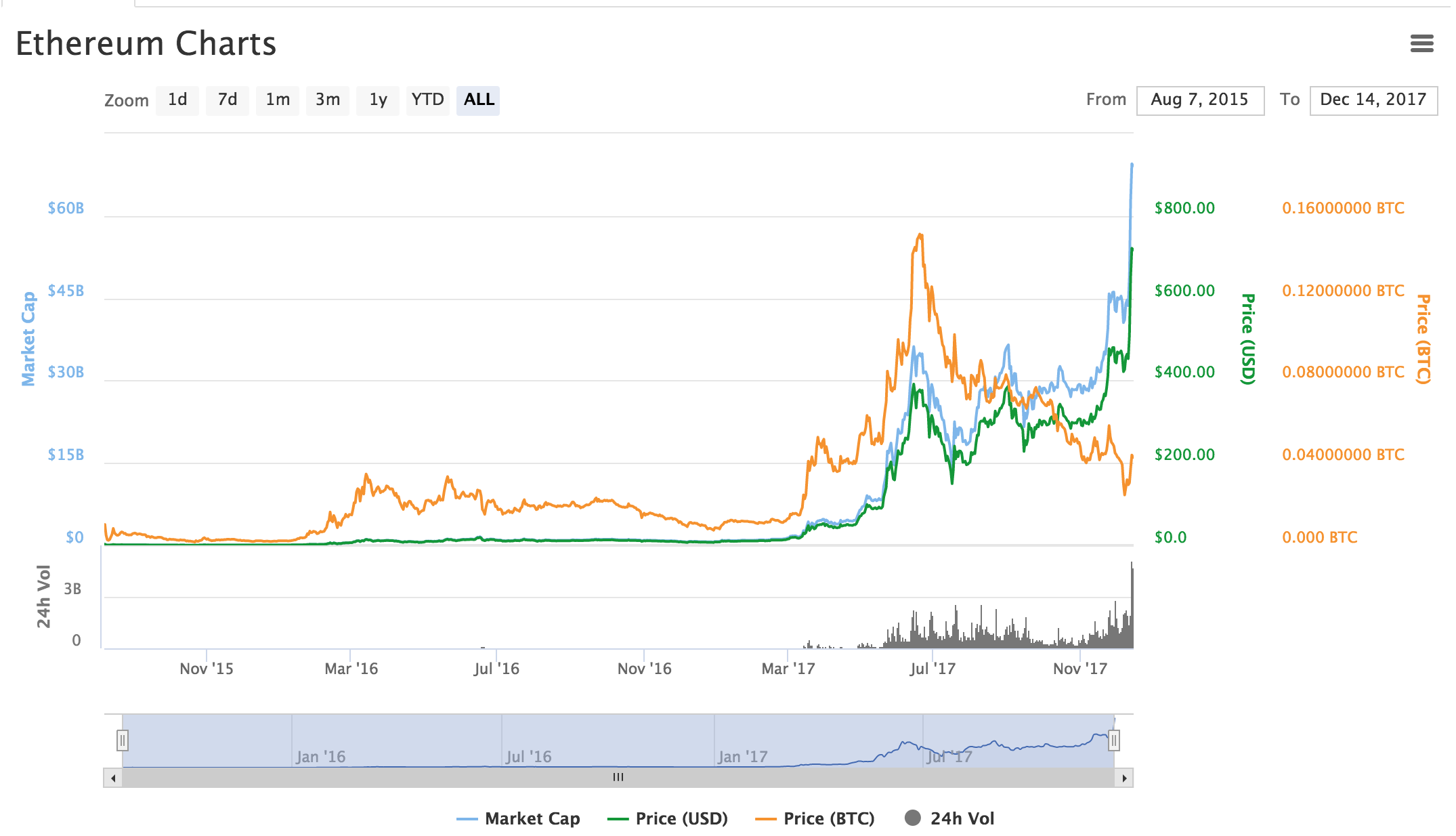Click the Jan '16 navigator label
The image size is (1456, 836).
(320, 757)
